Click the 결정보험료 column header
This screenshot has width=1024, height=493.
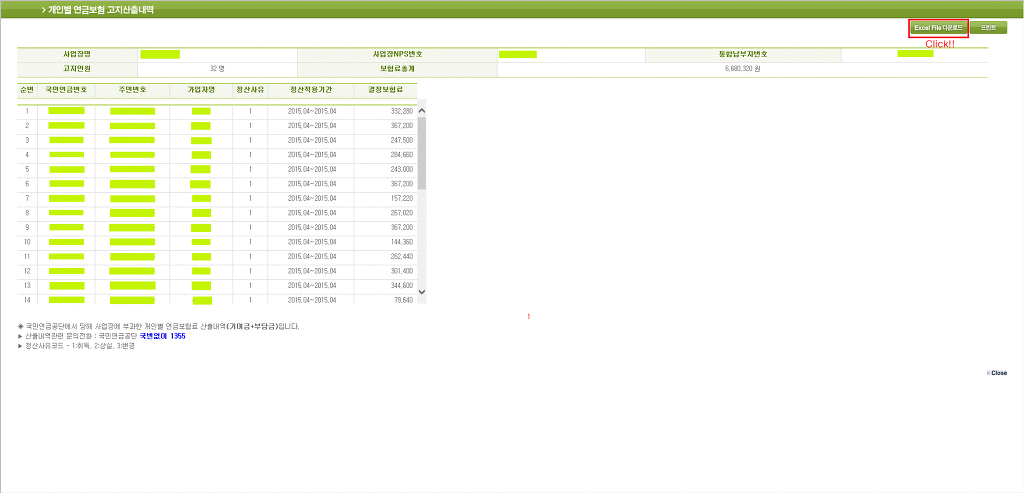point(385,90)
